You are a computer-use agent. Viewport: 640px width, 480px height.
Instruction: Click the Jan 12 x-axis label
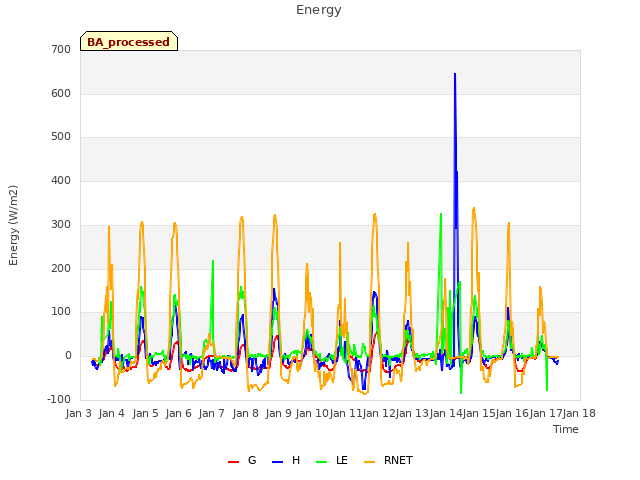click(x=379, y=413)
